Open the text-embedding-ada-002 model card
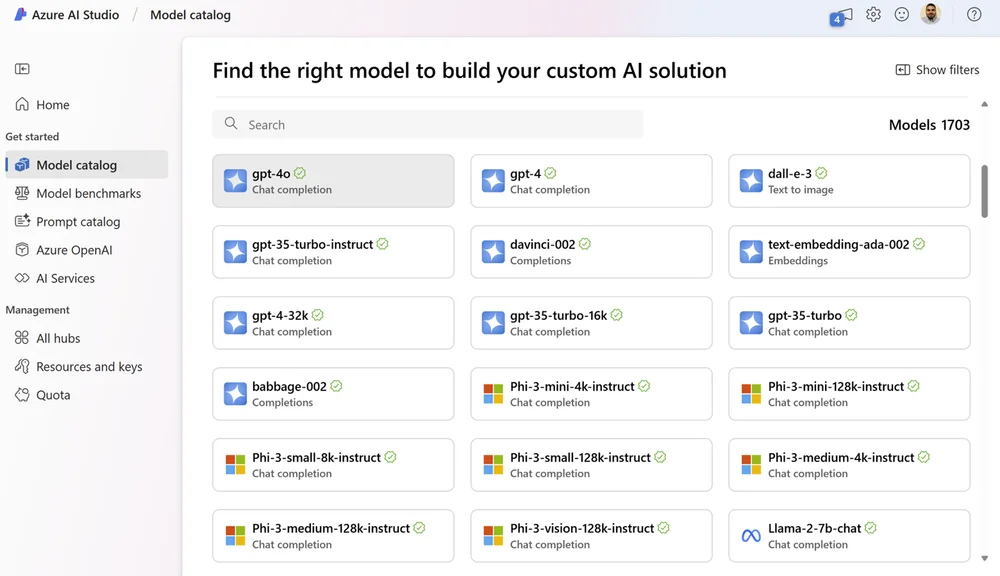Image resolution: width=1000 pixels, height=576 pixels. 849,251
